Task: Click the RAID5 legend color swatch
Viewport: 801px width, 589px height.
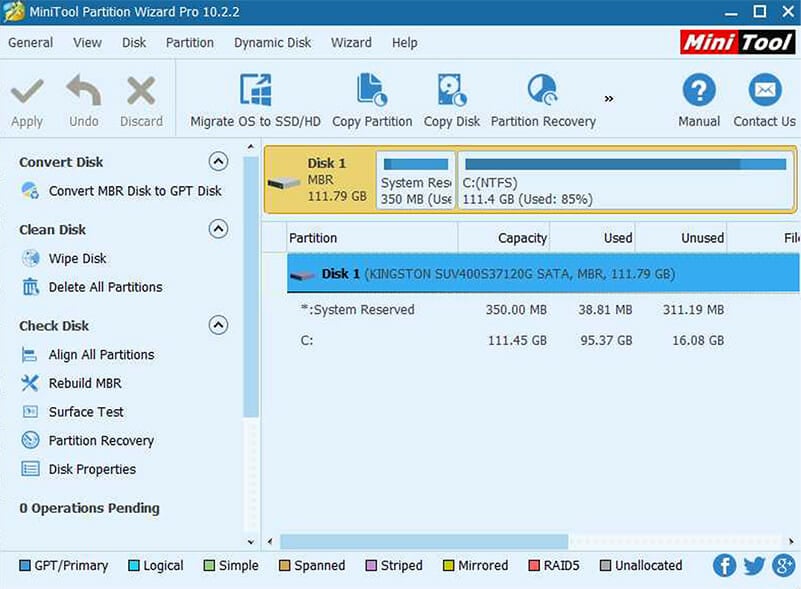Action: [534, 566]
